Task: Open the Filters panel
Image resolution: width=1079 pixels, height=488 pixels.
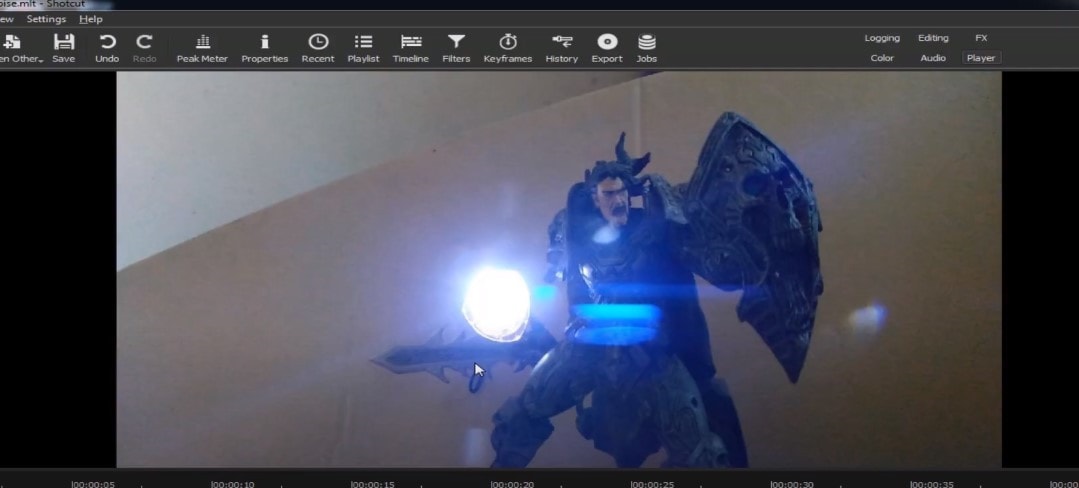Action: (x=456, y=49)
